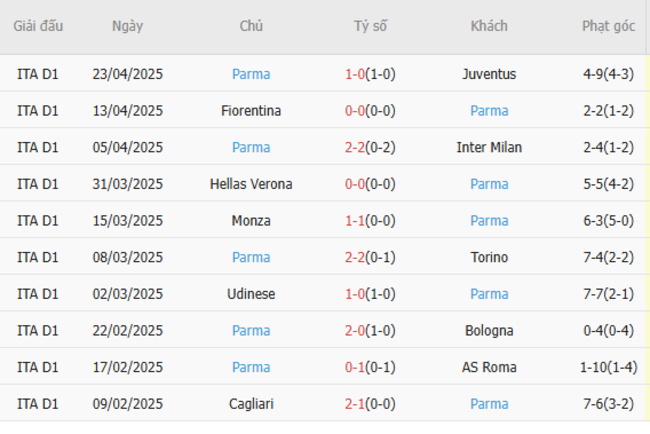650x434 pixels.
Task: Open Juventus team link
Action: pos(489,74)
